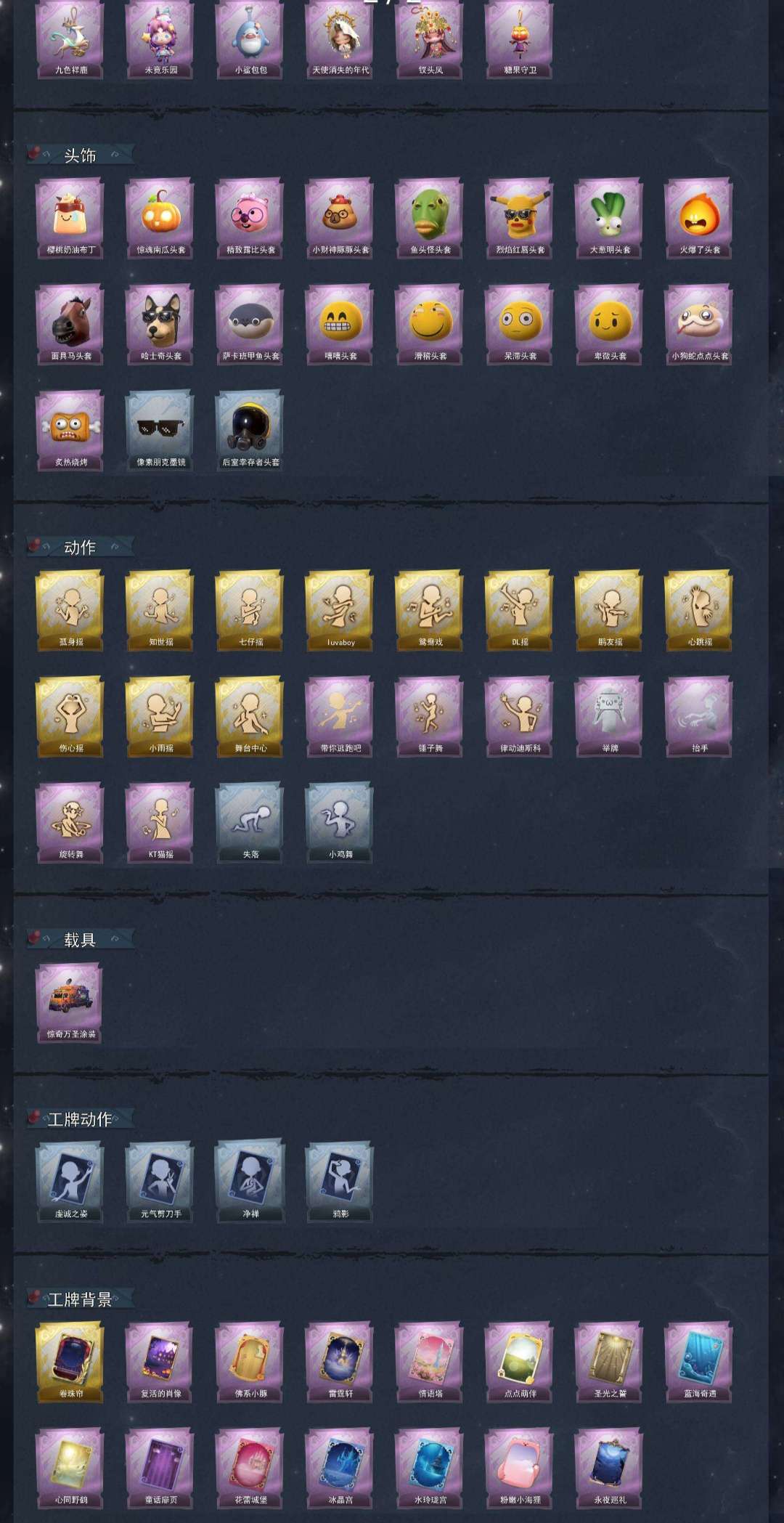
Task: Choose the horse mask 面具马头套
Action: (70, 325)
